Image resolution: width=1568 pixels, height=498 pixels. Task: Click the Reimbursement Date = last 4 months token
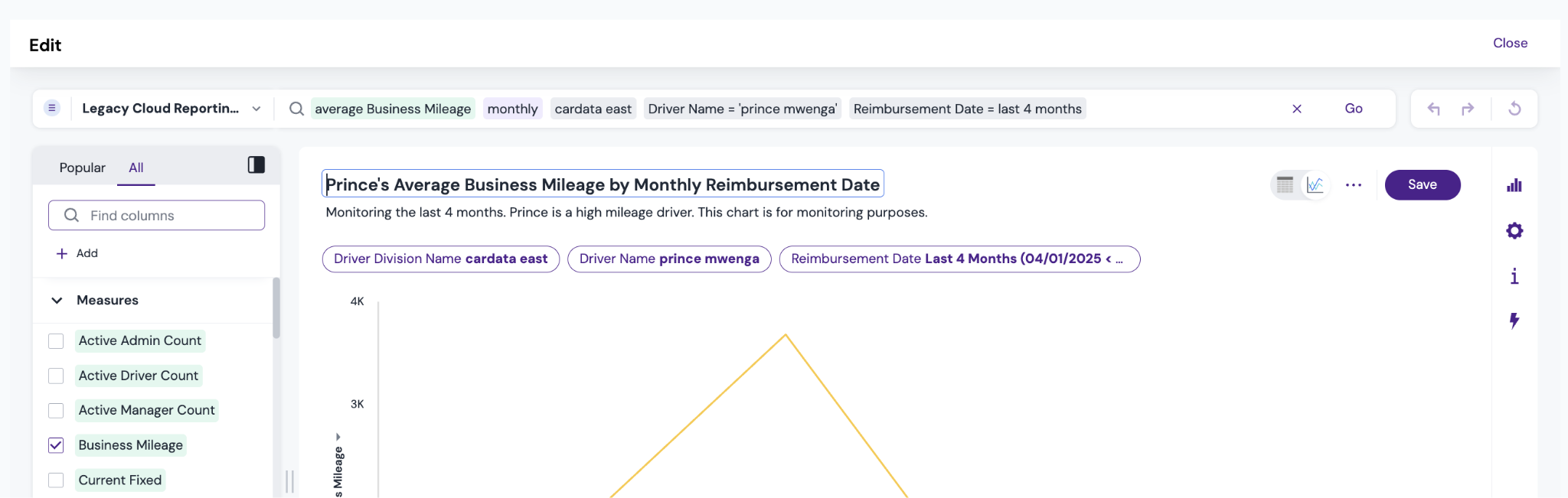[x=968, y=109]
